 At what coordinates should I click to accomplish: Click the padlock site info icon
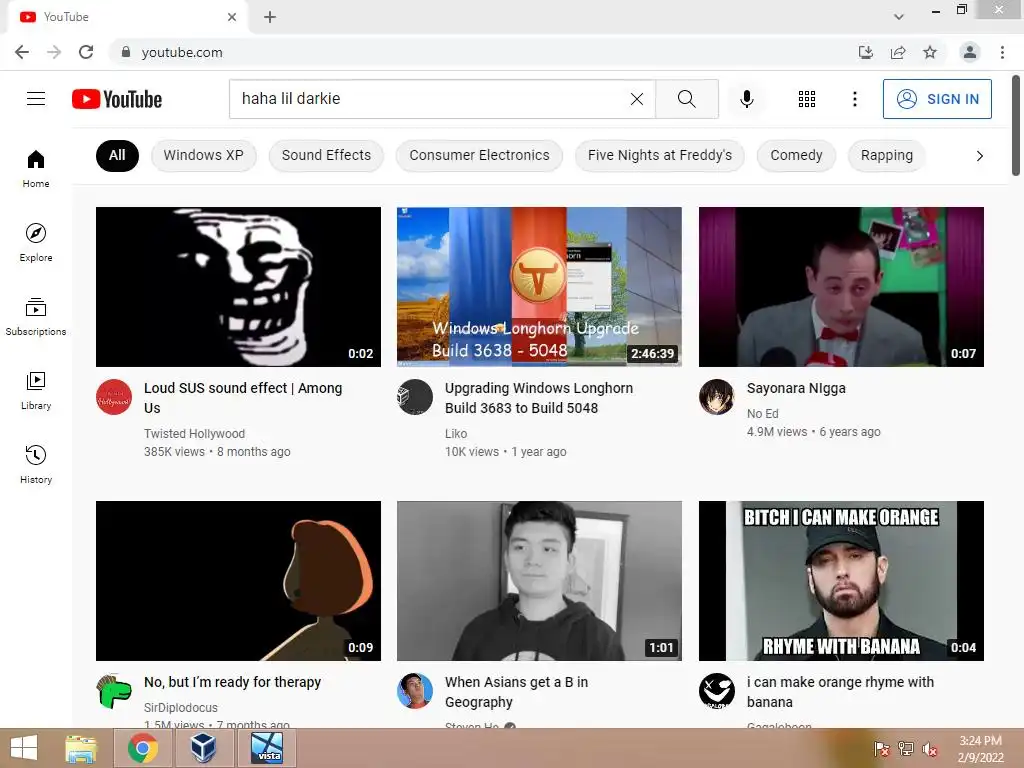(x=126, y=52)
